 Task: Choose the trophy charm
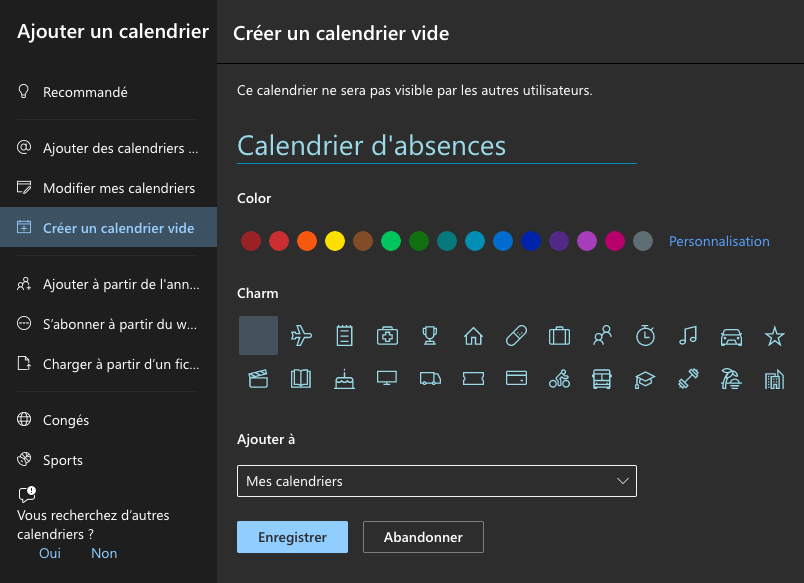tap(430, 336)
